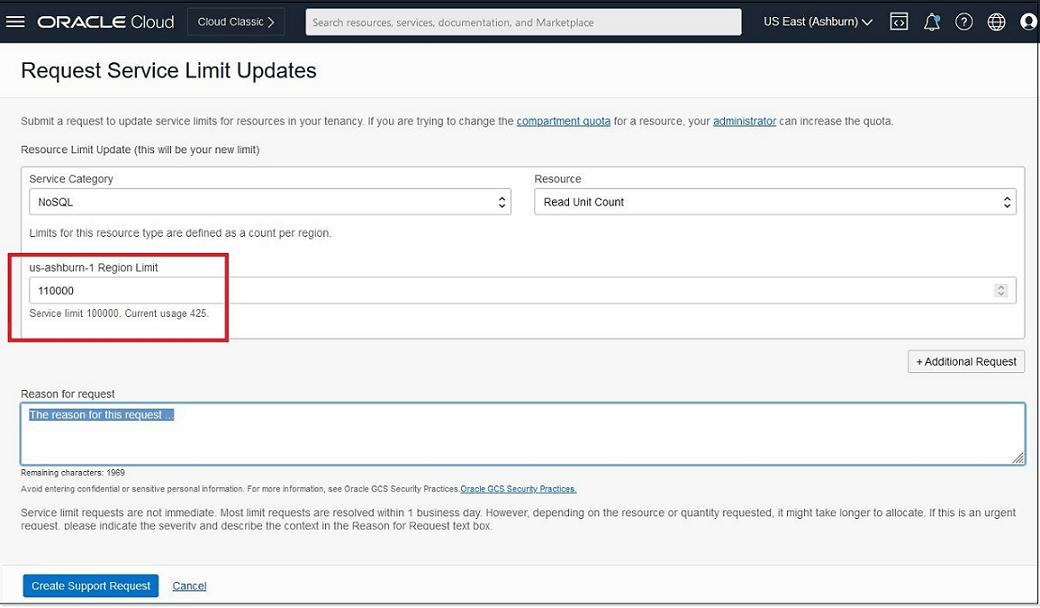Screen dimensions: 1040x608
Task: Click the 'Service limit 100000. Current usage 425.' text
Action: pos(119,313)
